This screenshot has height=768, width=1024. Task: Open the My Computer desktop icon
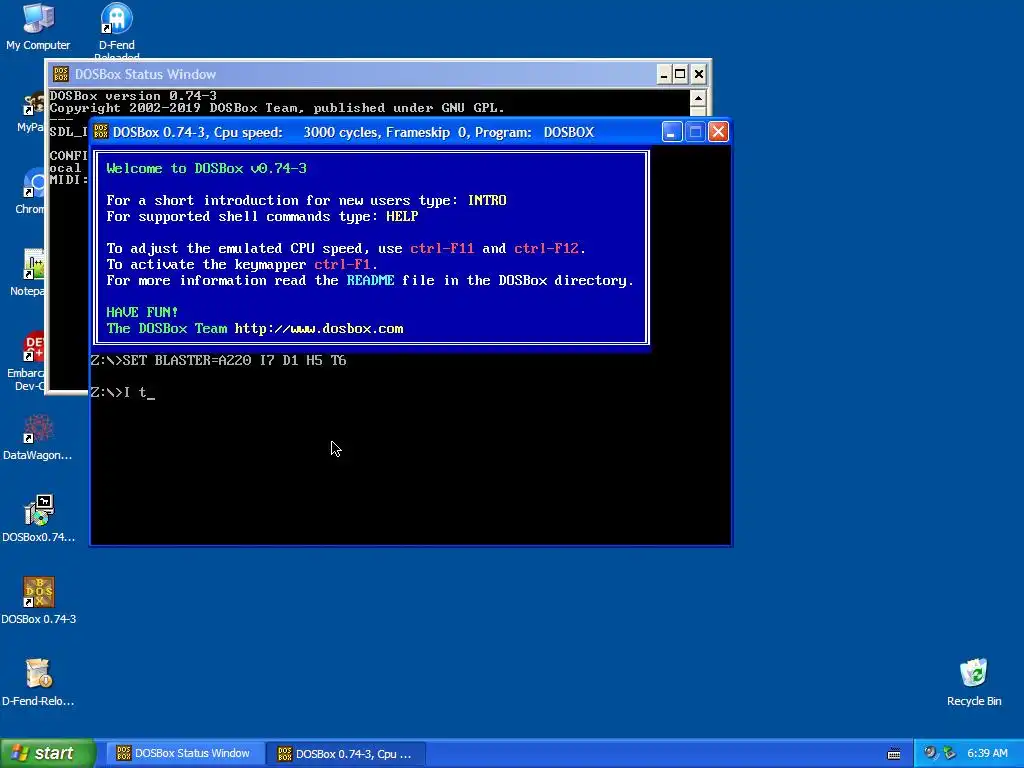[38, 27]
